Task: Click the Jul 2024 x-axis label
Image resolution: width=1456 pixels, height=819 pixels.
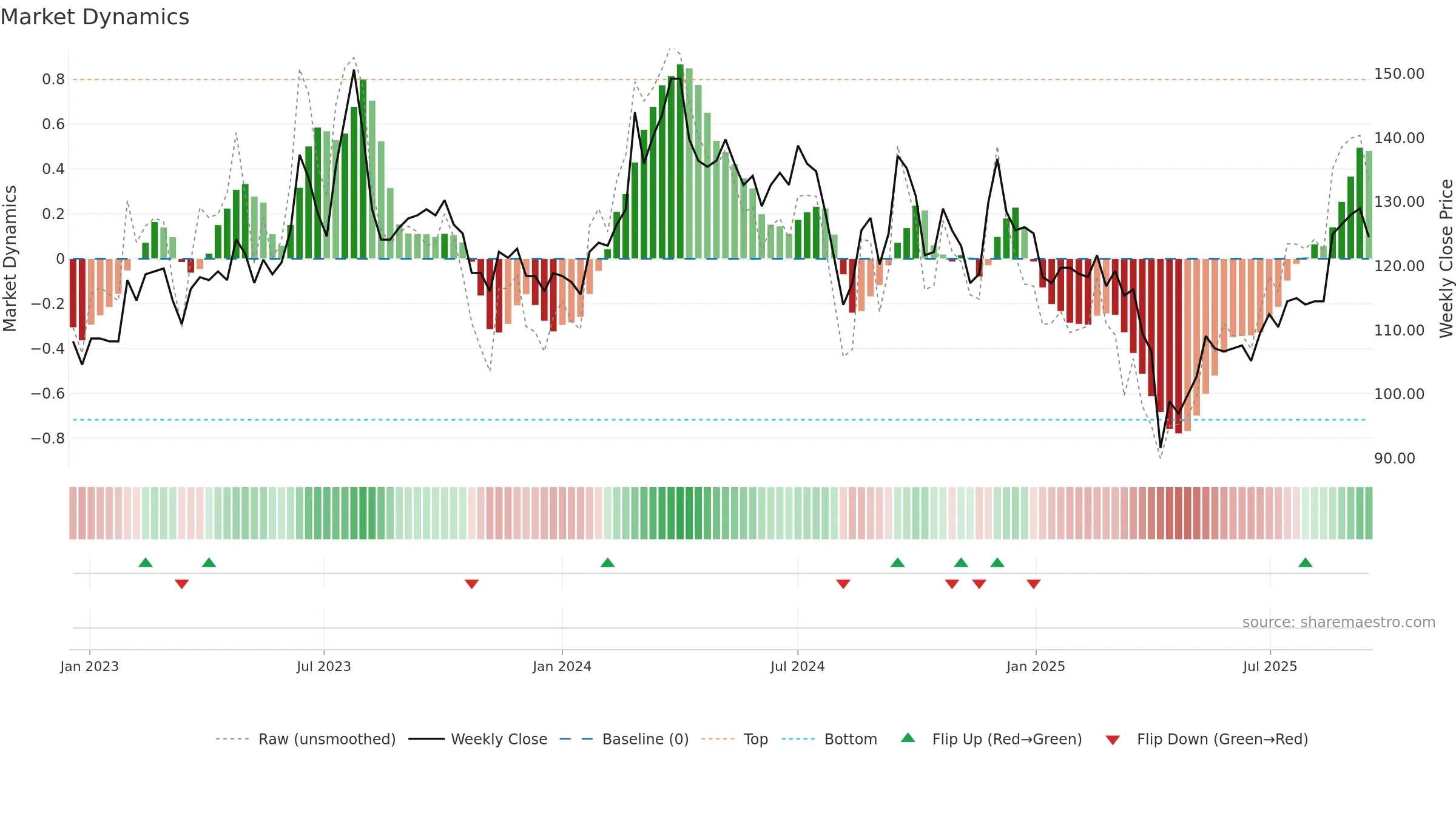Action: pyautogui.click(x=798, y=666)
